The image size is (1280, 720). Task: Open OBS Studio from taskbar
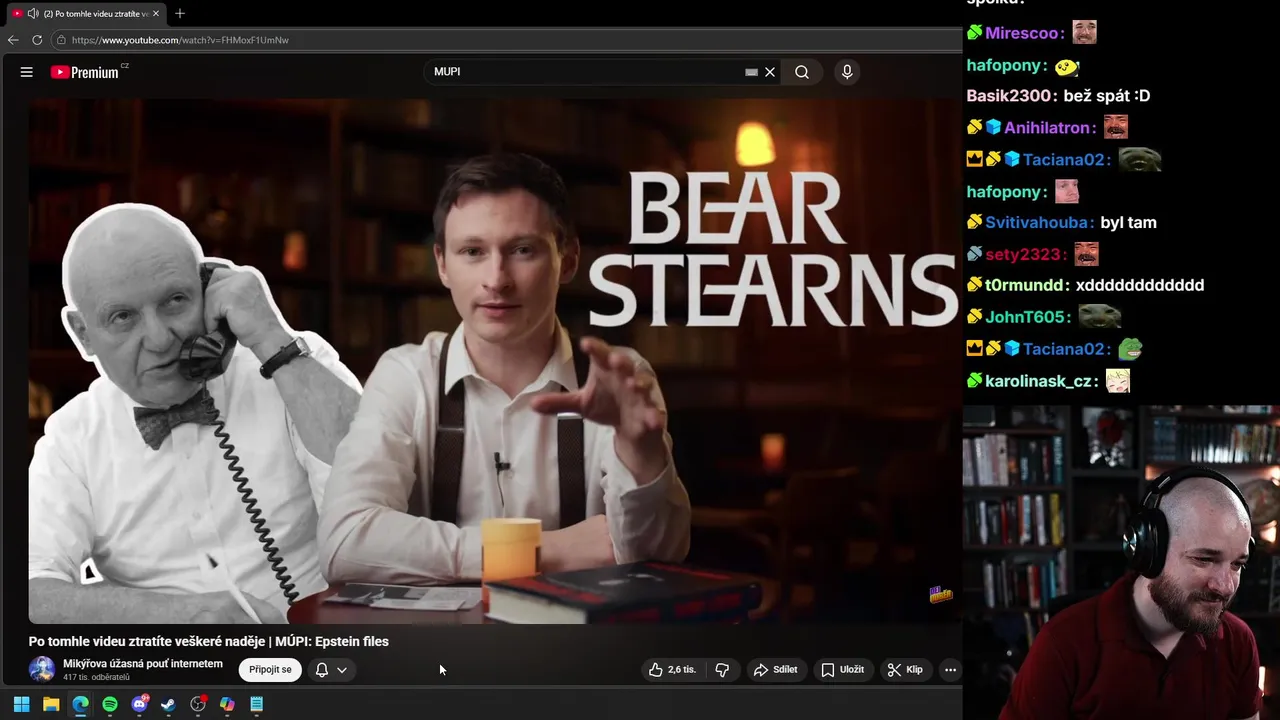click(x=198, y=705)
